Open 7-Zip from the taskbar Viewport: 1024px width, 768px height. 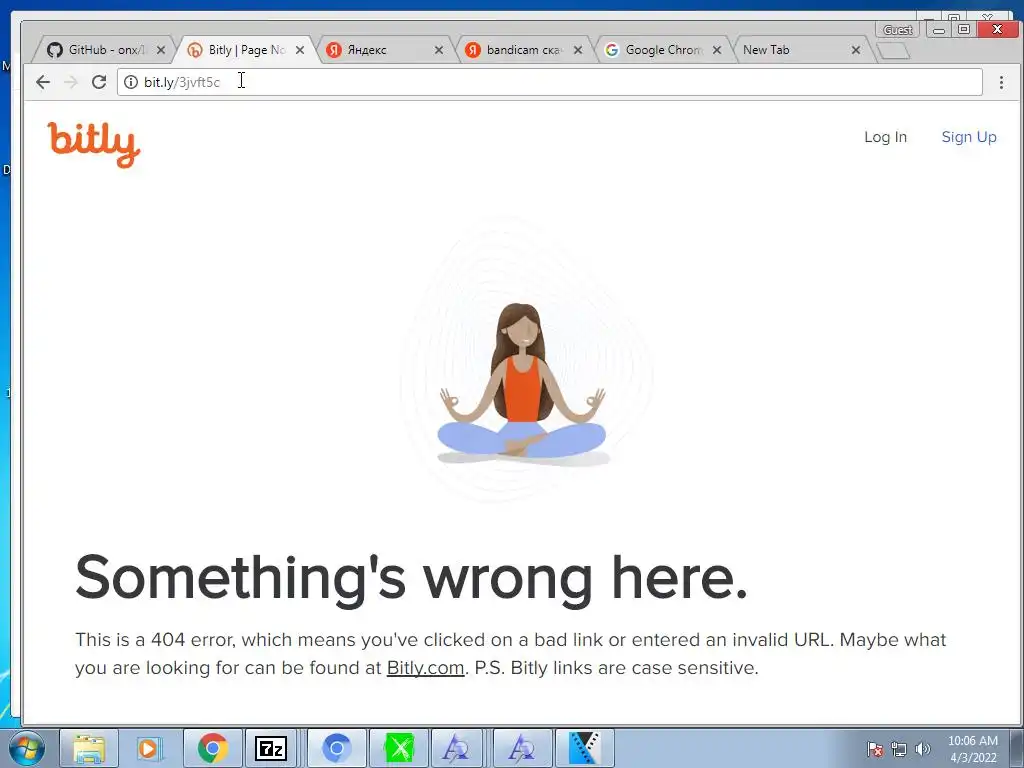click(x=270, y=748)
